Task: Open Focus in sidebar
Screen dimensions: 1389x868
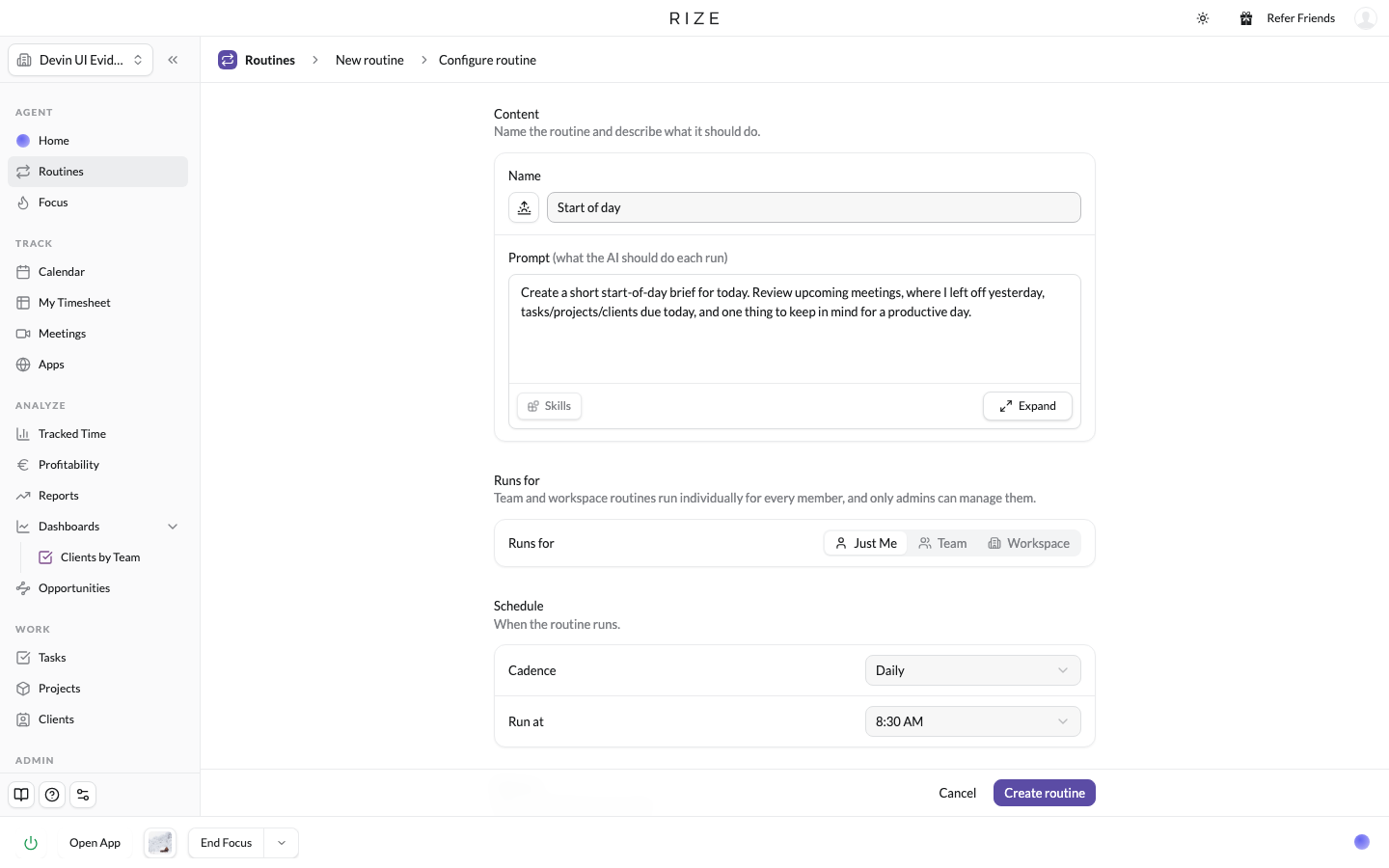Action: click(97, 203)
